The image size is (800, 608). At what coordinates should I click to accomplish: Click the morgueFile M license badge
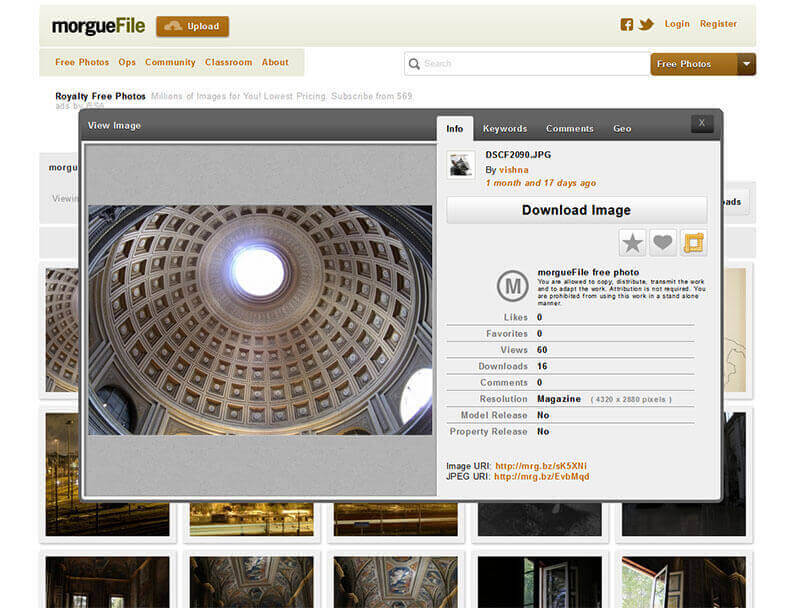tap(512, 286)
